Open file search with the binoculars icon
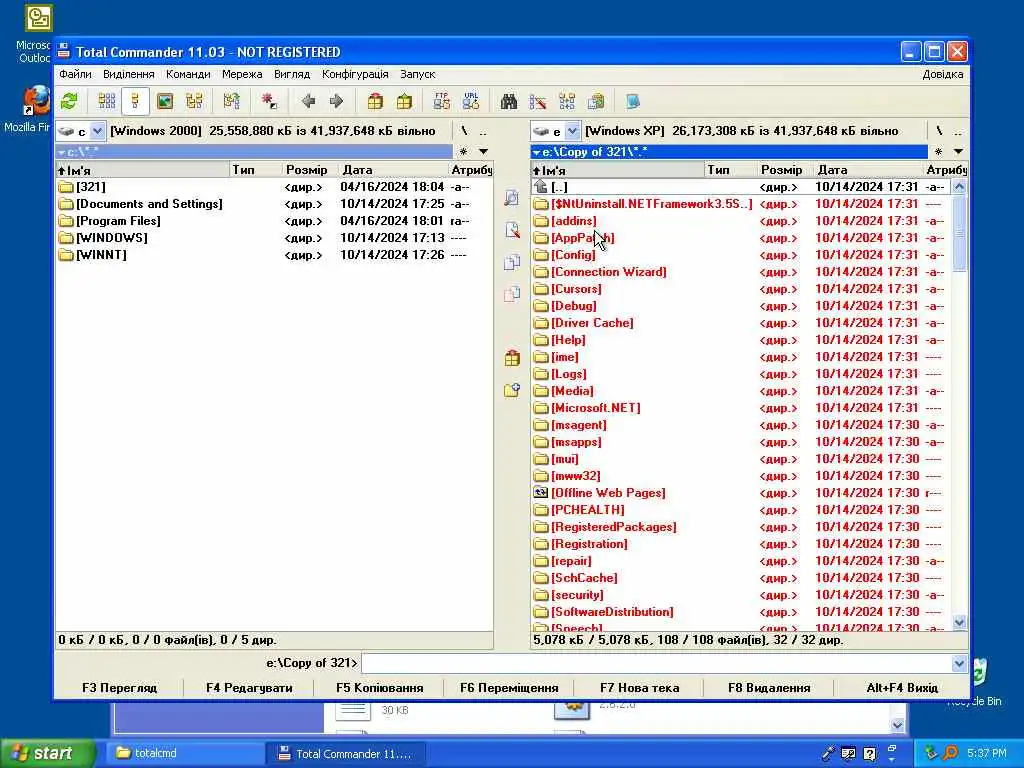Screen dimensions: 1024x768 509,101
